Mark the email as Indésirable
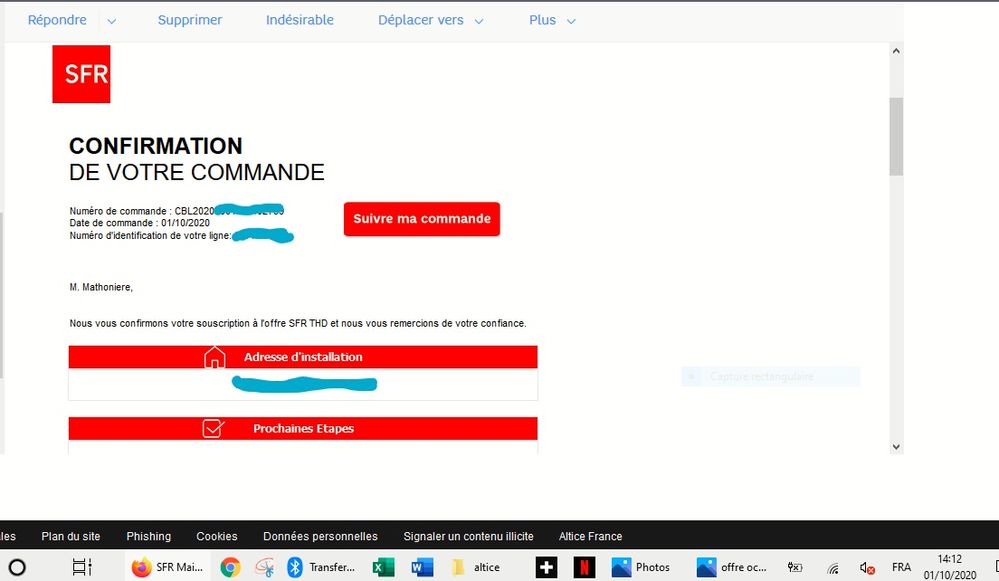Viewport: 999px width, 581px height. click(300, 20)
